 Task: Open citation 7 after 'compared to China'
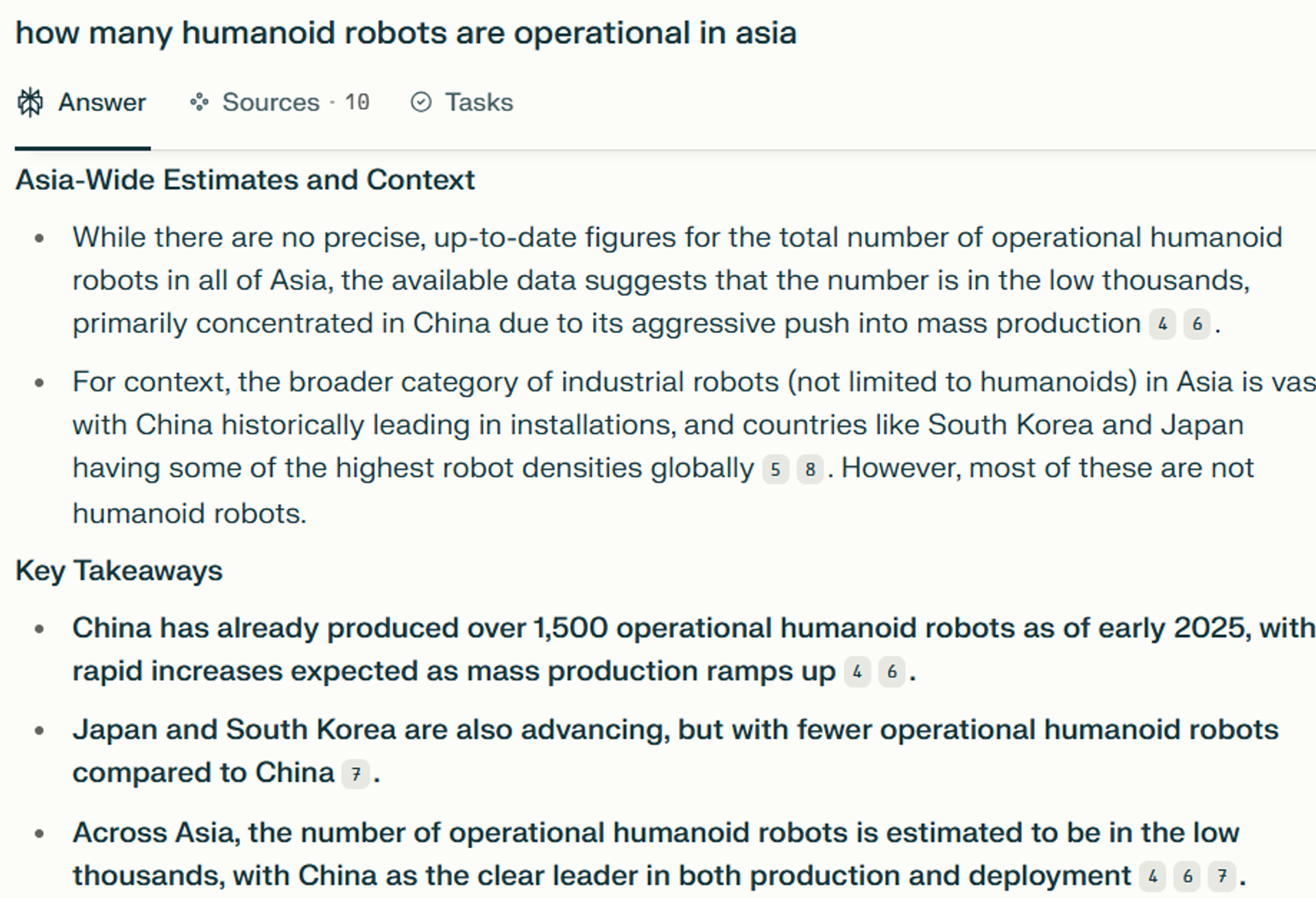click(x=356, y=774)
